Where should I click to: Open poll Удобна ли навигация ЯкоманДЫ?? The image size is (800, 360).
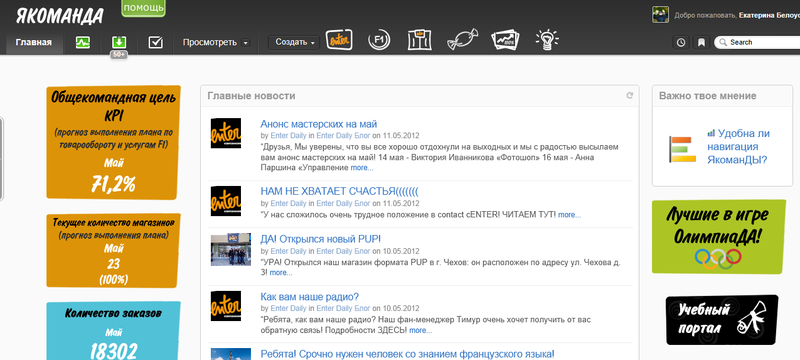pos(738,147)
